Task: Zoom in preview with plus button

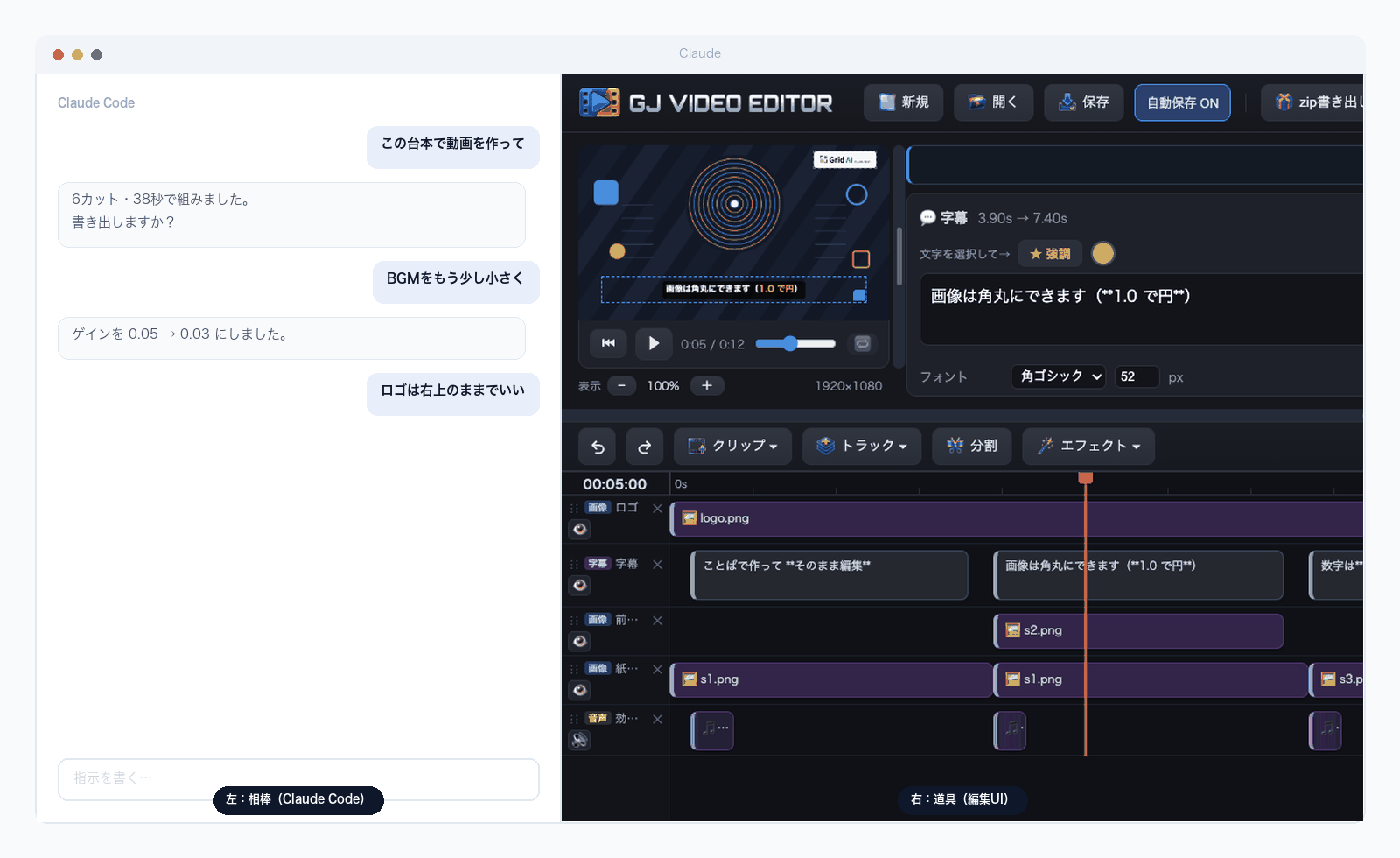Action: coord(707,385)
